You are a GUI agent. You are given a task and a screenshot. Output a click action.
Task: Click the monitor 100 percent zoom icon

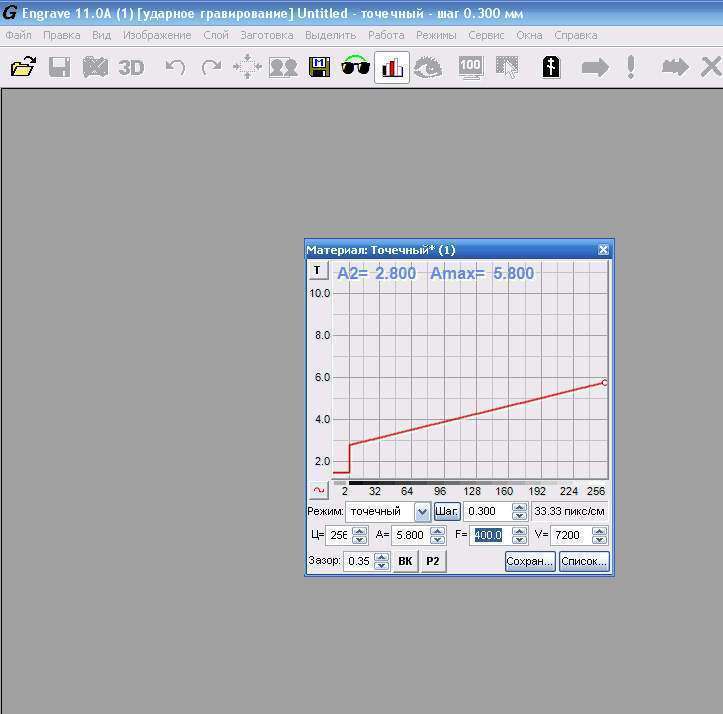[x=470, y=68]
